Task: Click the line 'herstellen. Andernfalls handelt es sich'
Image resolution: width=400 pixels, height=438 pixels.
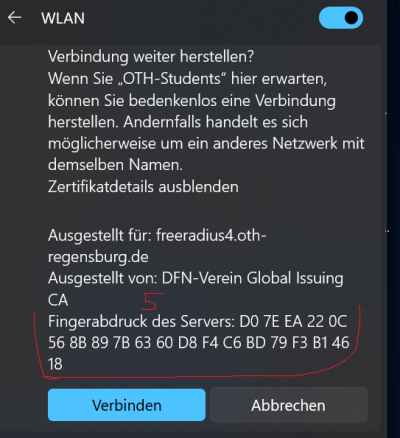Action: (x=178, y=122)
